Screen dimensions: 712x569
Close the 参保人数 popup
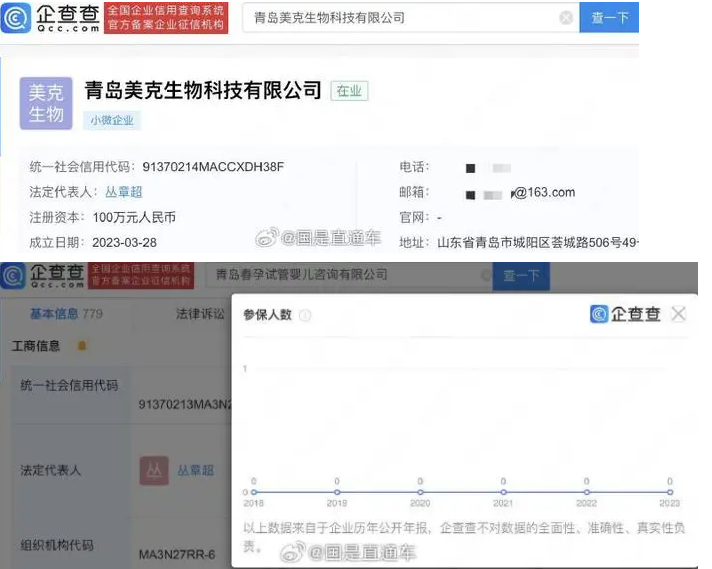tap(678, 314)
